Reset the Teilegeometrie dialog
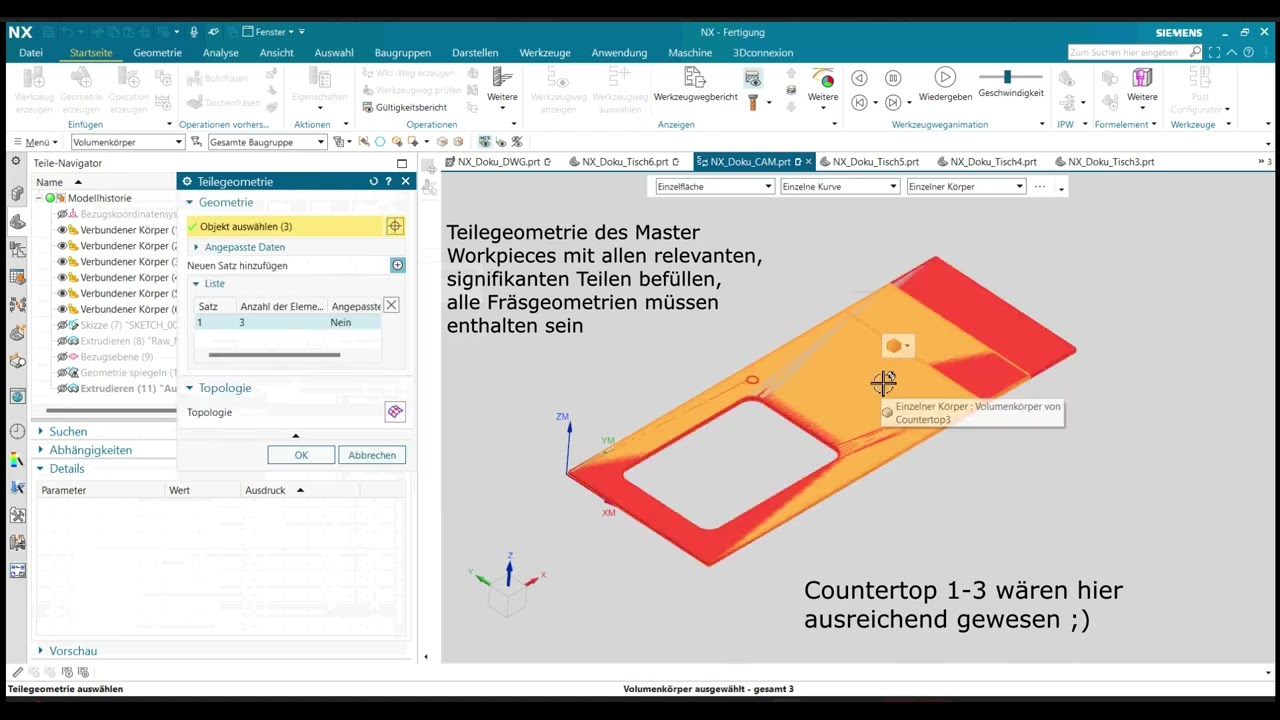 (373, 181)
